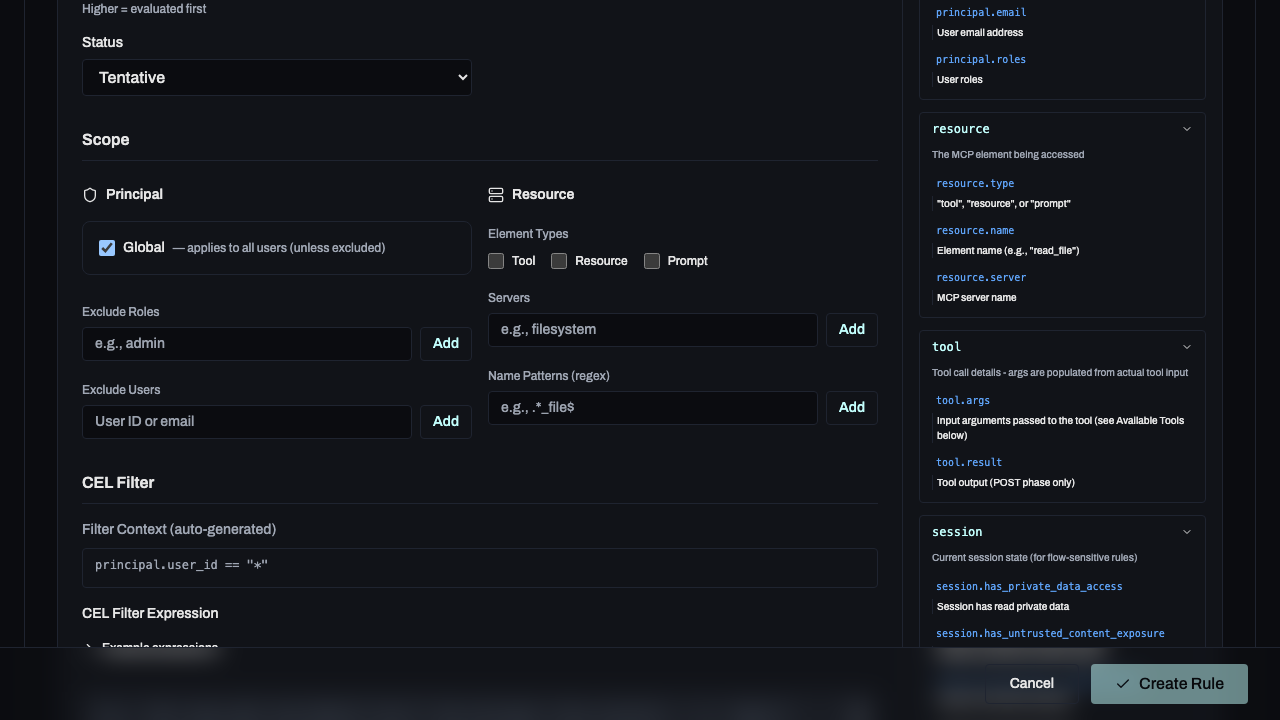Collapse the session section chevron
Image resolution: width=1280 pixels, height=720 pixels.
coord(1187,532)
